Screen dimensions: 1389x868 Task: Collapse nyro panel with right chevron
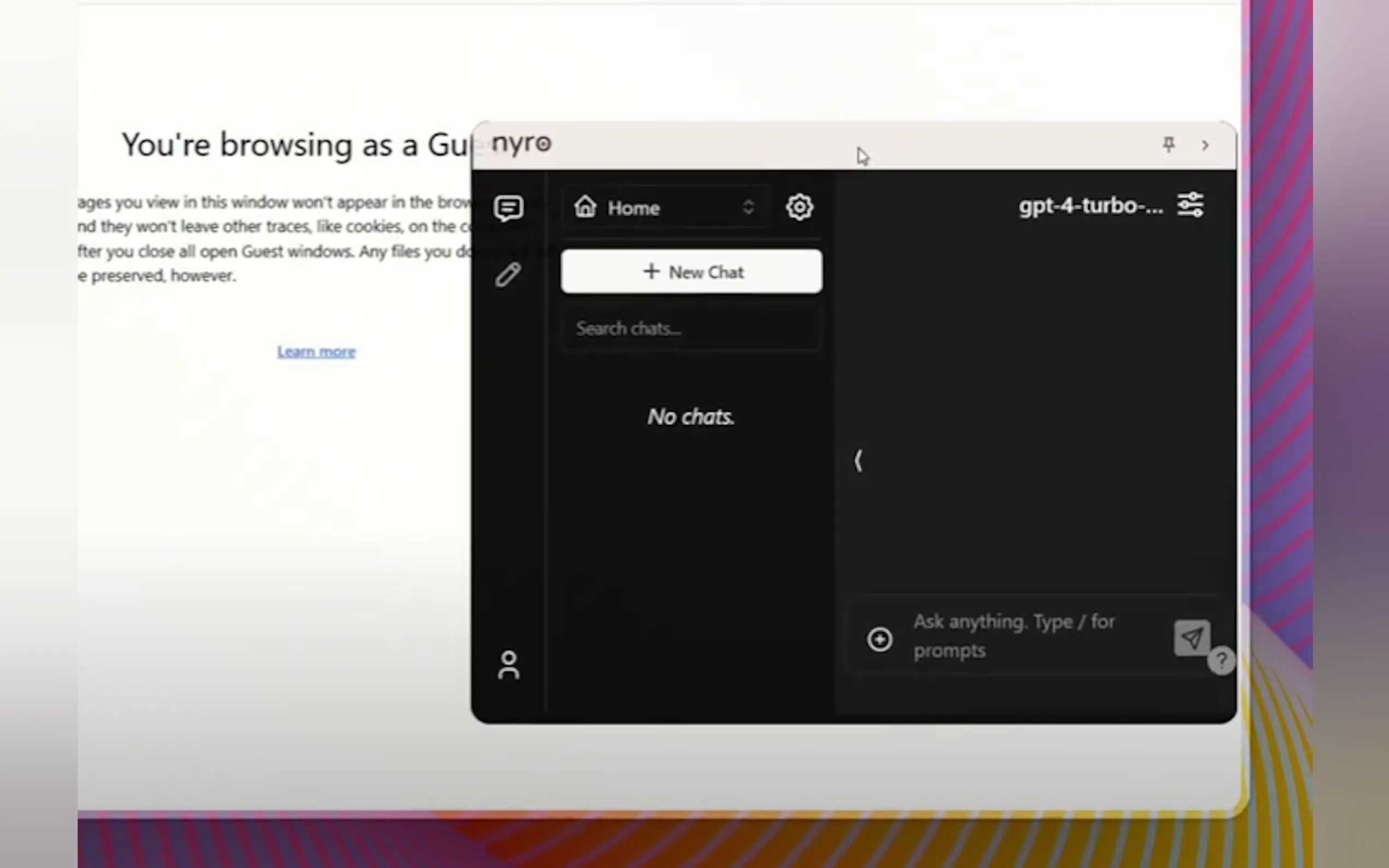[x=1205, y=145]
